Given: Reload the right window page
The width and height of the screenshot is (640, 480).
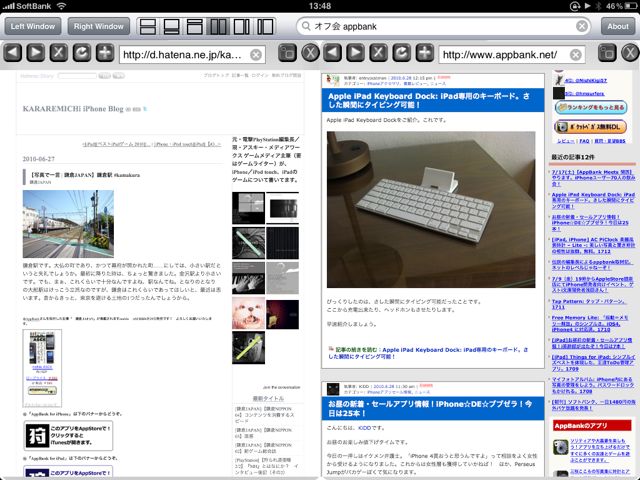Looking at the screenshot, I should (402, 53).
